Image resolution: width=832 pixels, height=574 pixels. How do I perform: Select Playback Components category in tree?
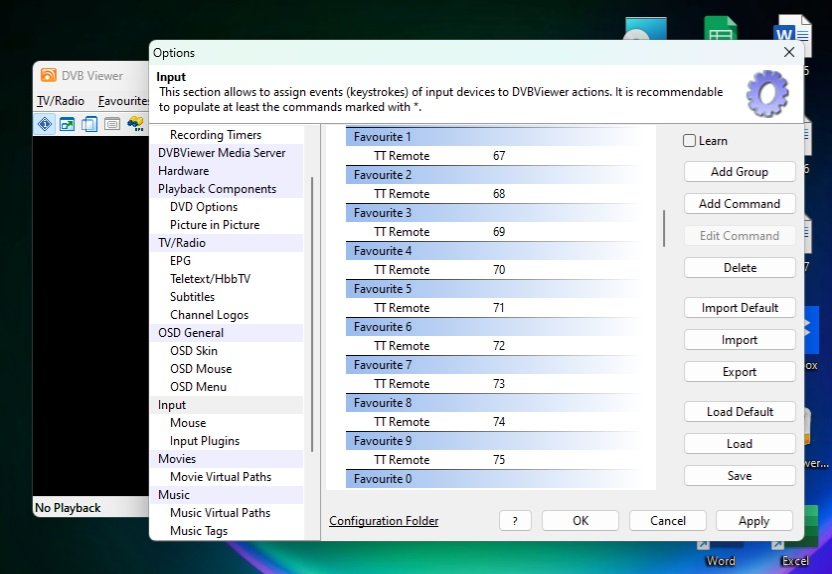click(217, 189)
